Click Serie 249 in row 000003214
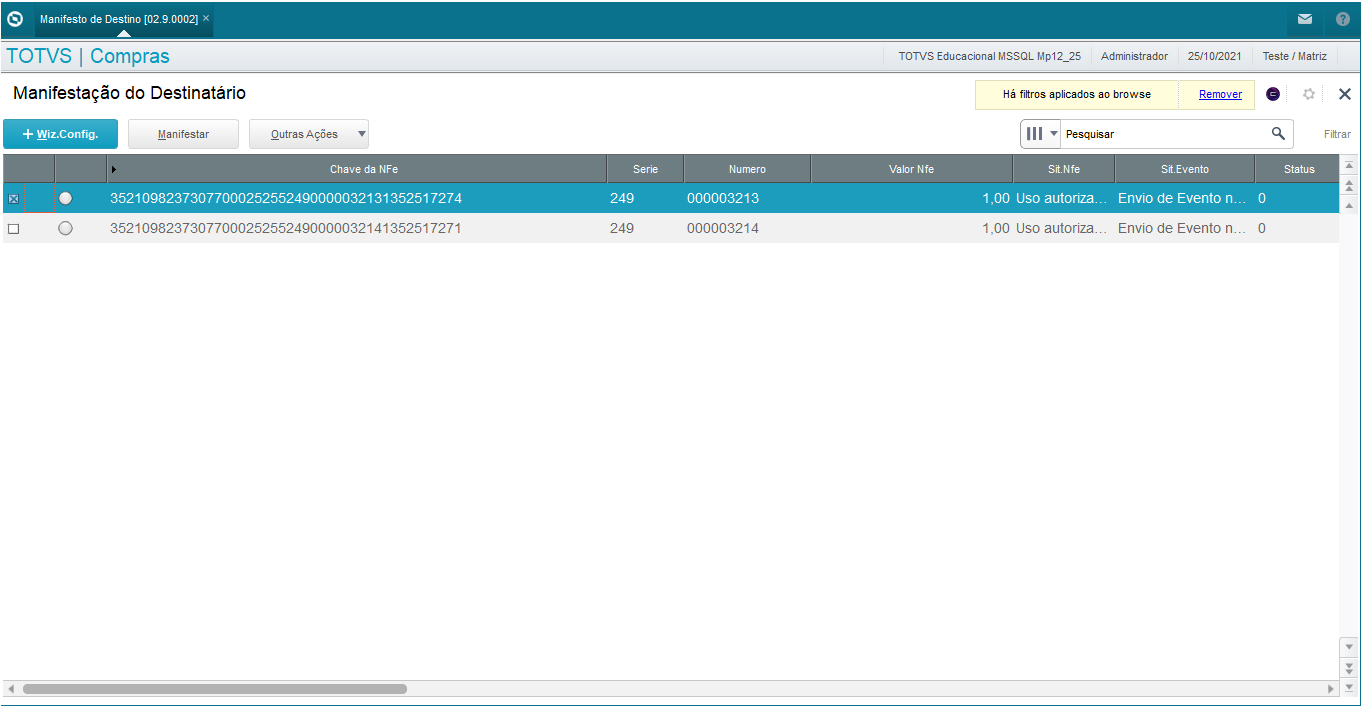 tap(622, 229)
